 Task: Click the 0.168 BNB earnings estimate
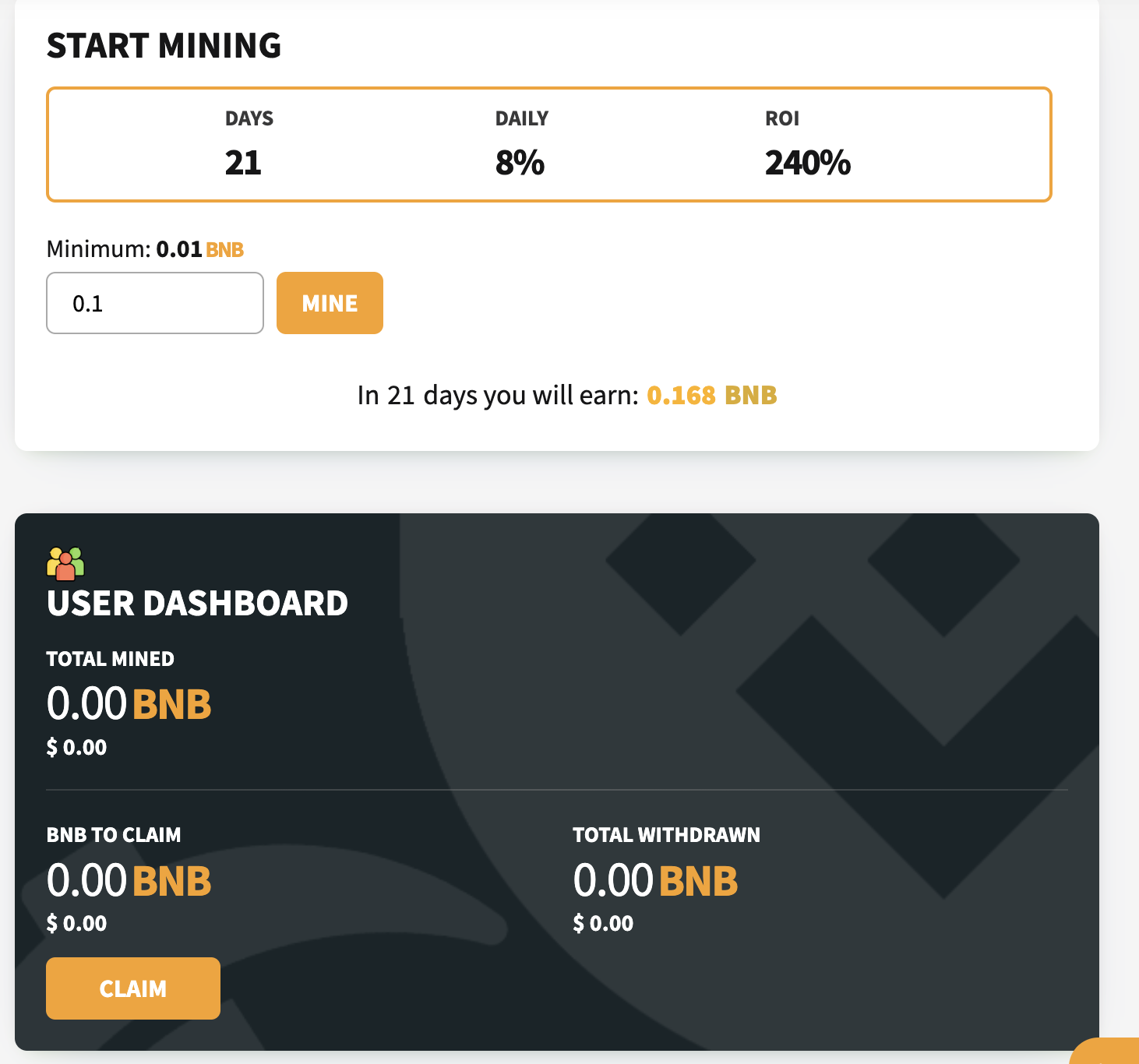point(711,396)
